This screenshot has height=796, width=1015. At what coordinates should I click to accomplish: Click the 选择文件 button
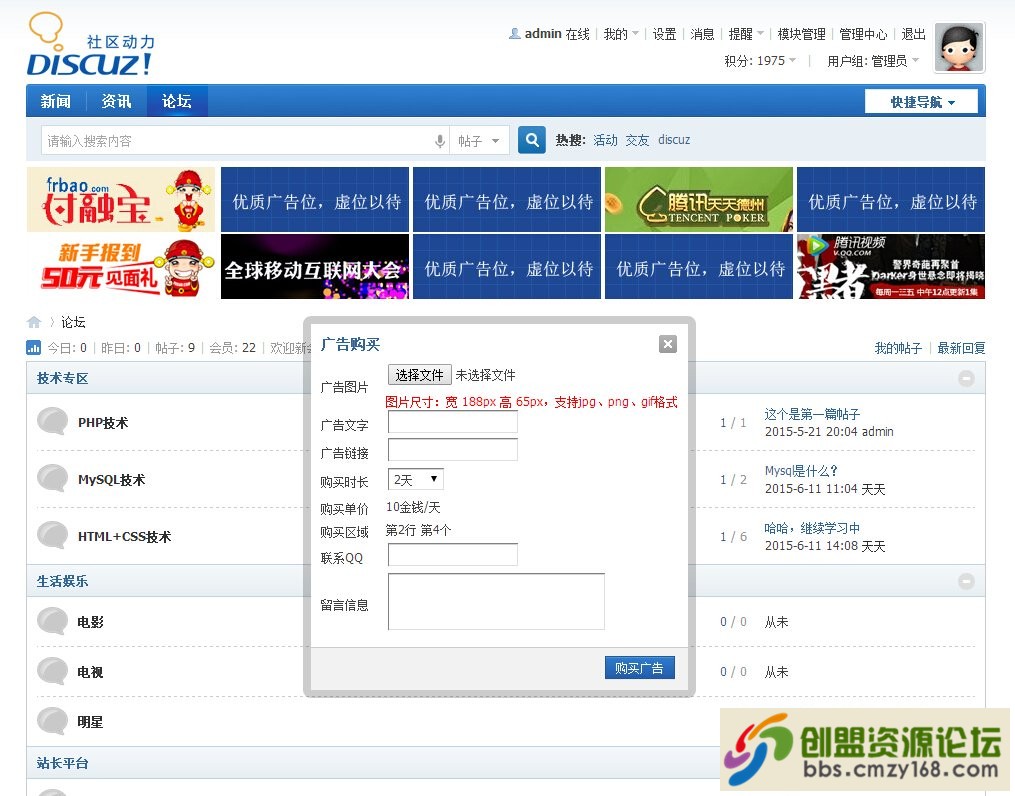pyautogui.click(x=419, y=375)
